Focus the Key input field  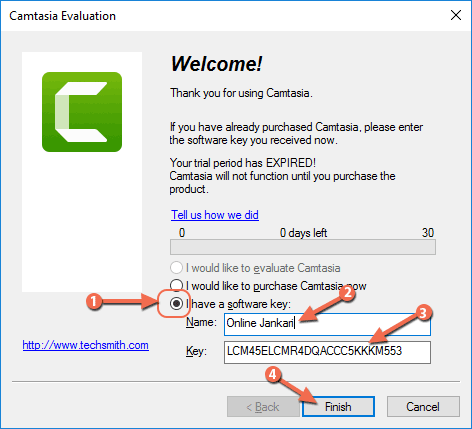tap(327, 352)
